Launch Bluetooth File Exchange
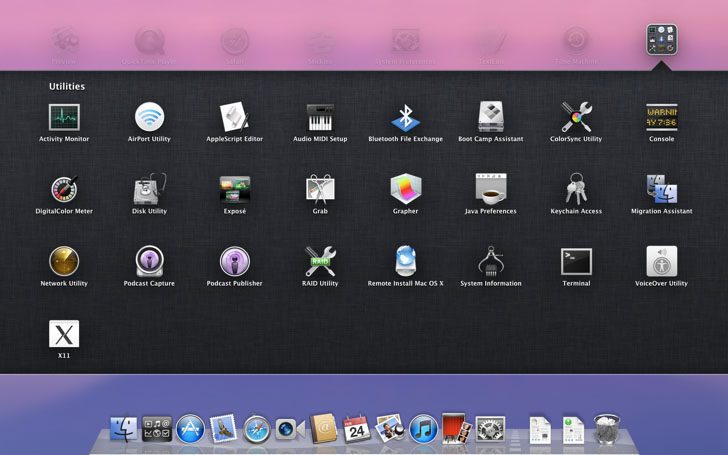This screenshot has width=728, height=455. (405, 117)
